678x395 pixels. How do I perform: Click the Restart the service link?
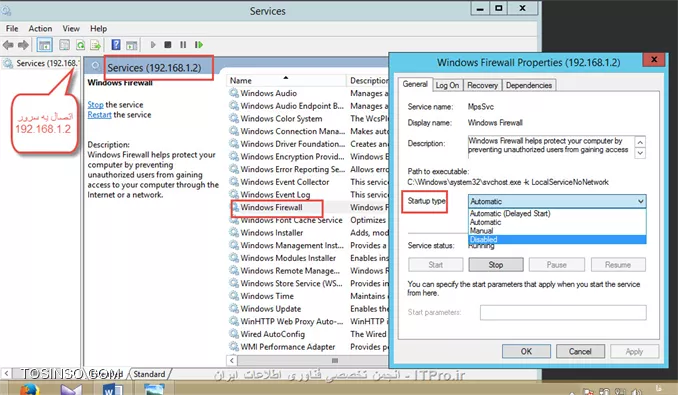(99, 115)
